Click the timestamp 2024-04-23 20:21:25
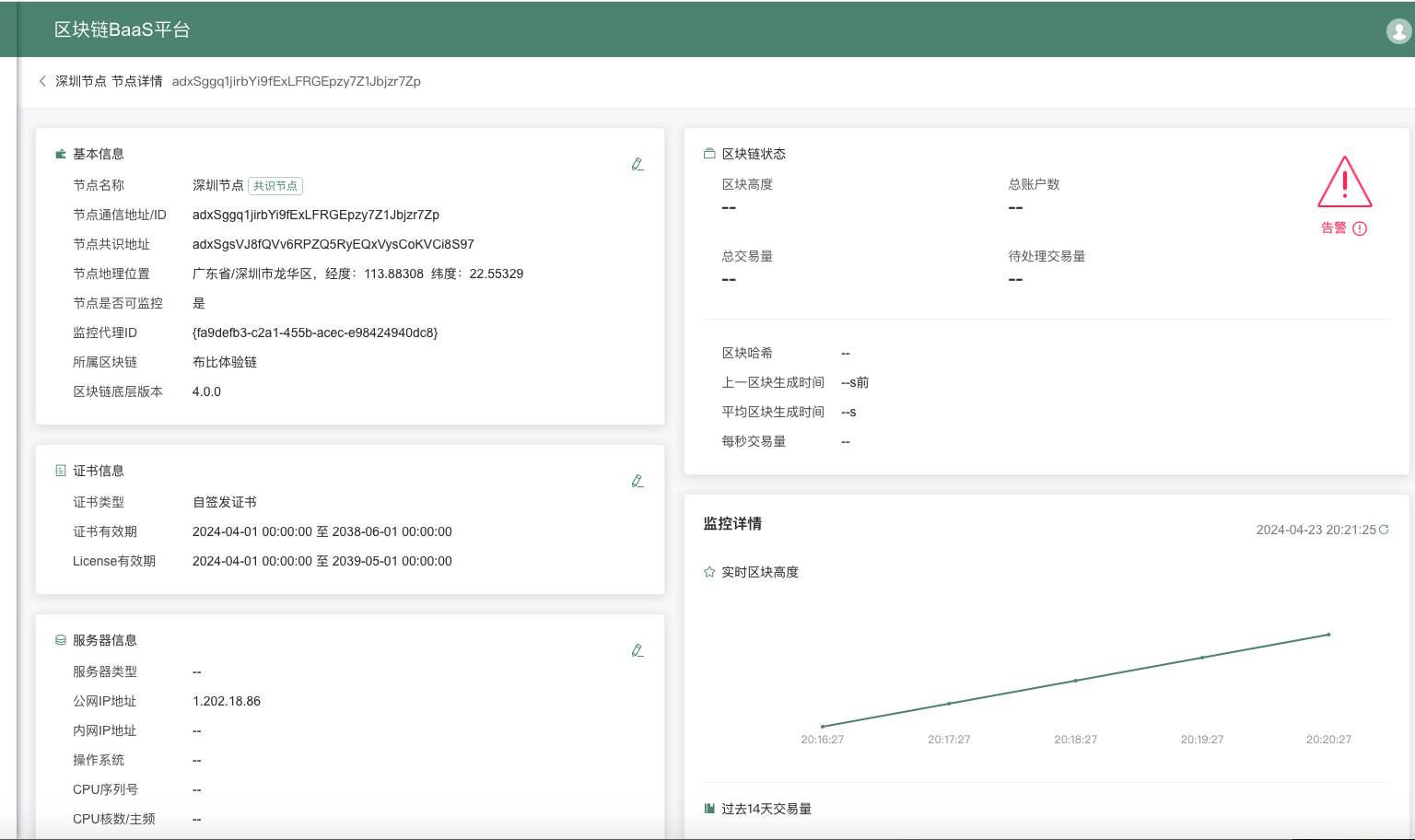Viewport: 1415px width, 840px height. tap(1316, 530)
